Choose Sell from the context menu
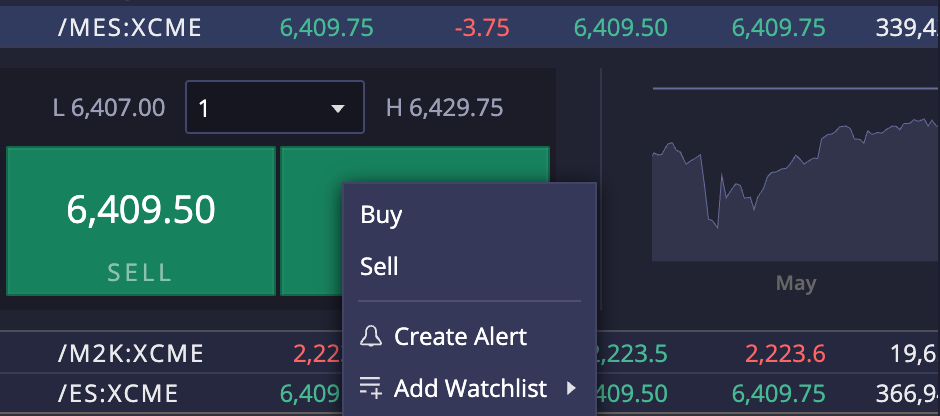 (x=379, y=267)
